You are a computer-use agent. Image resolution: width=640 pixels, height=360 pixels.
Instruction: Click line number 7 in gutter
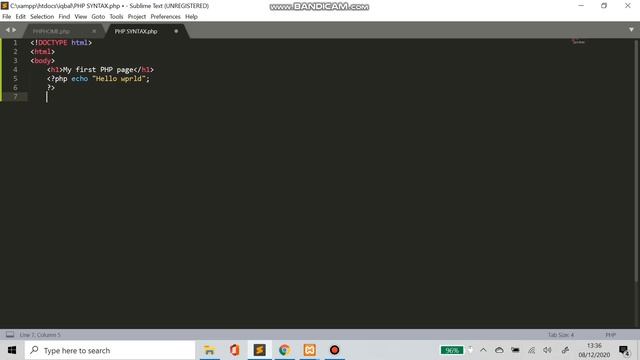[x=15, y=96]
